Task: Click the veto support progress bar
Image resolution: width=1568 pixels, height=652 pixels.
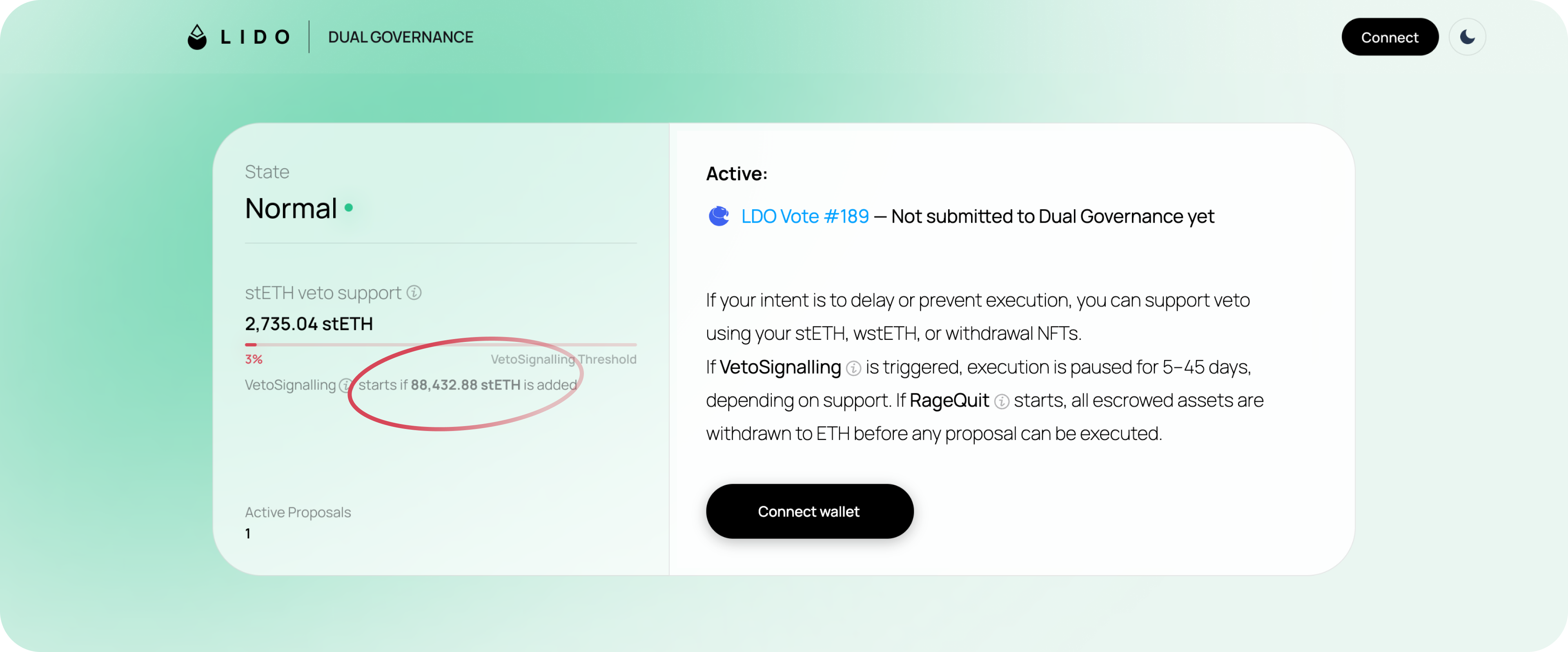Action: click(x=441, y=344)
